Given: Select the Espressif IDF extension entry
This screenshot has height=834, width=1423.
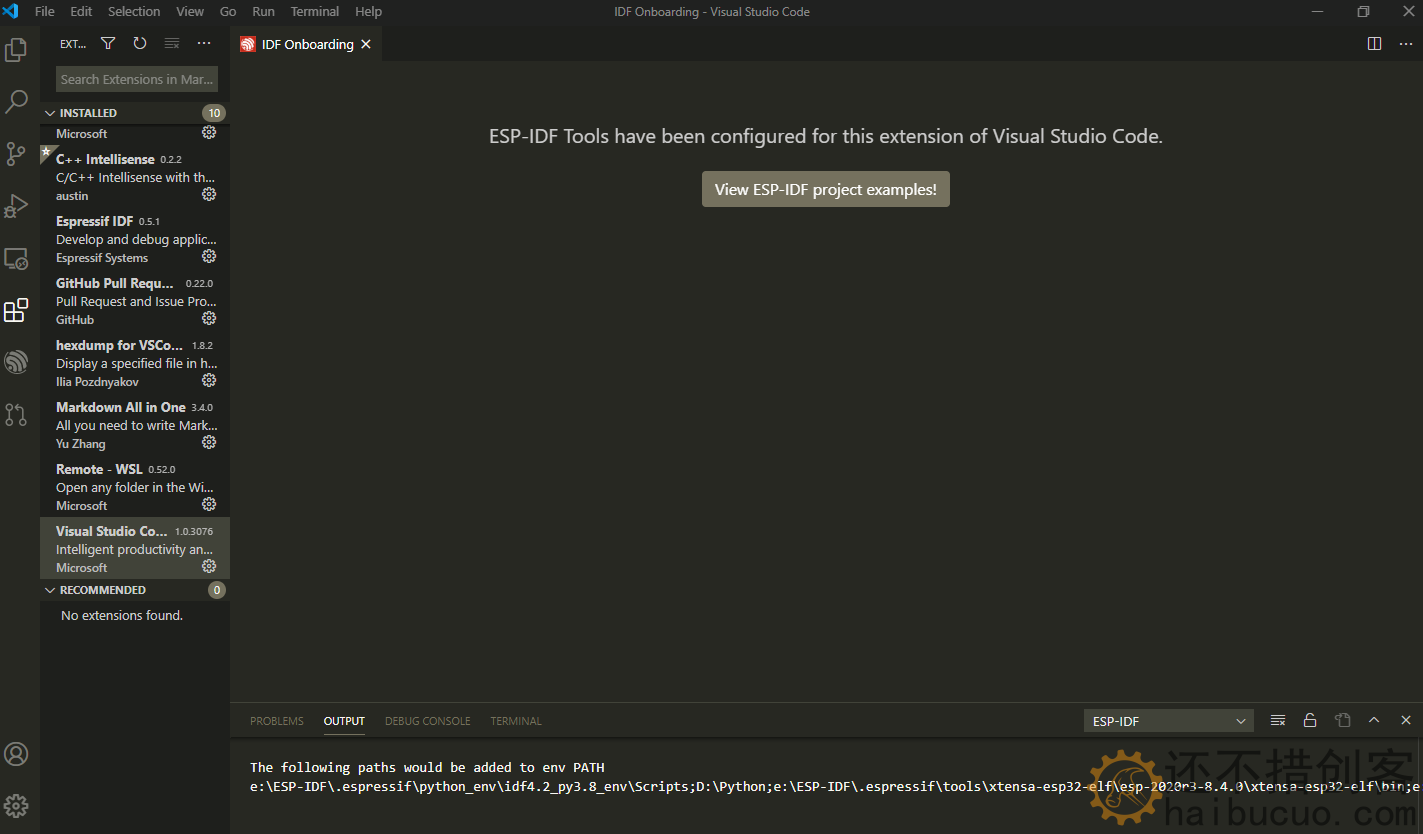Looking at the screenshot, I should click(135, 238).
